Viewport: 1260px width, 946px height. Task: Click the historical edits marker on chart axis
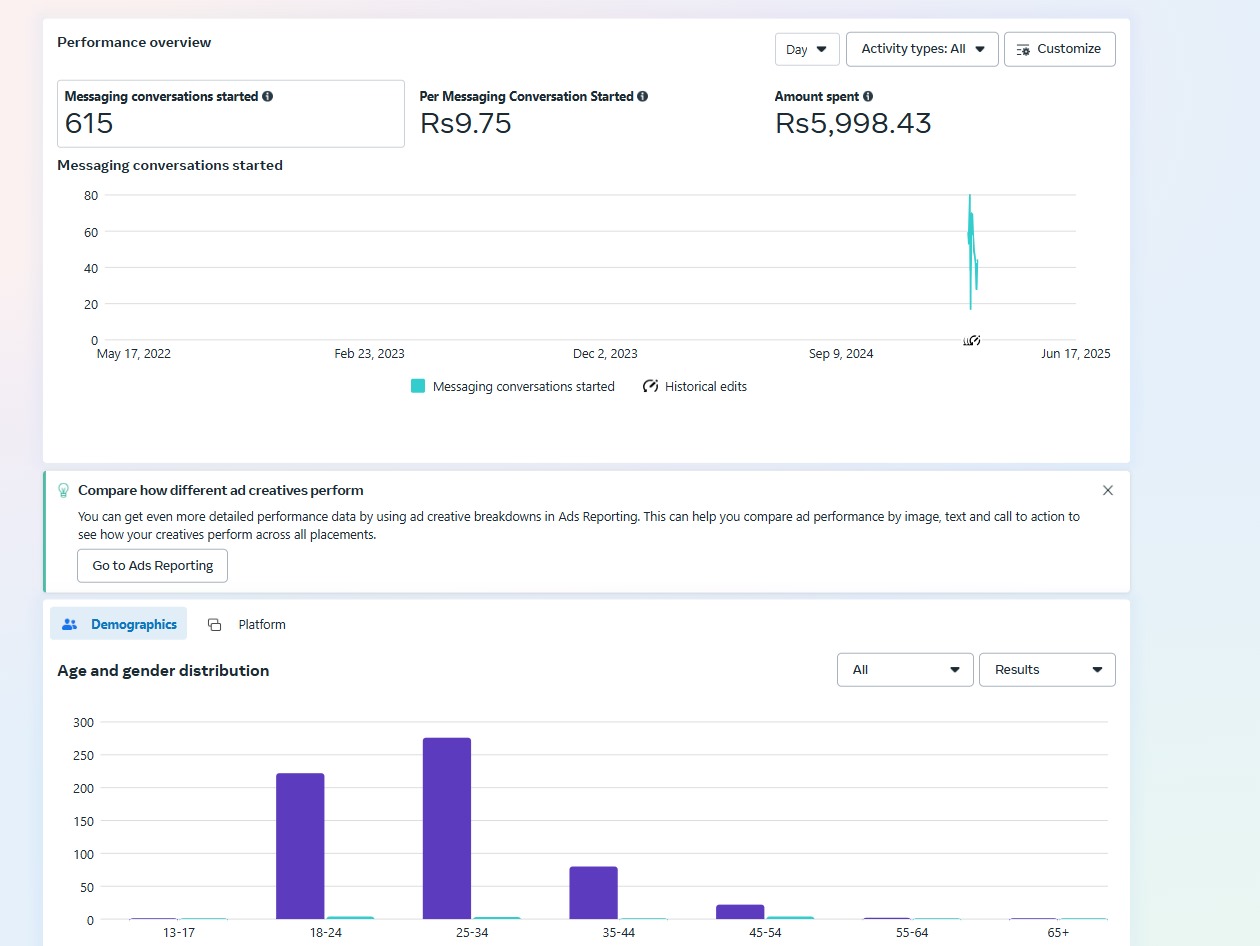pos(972,341)
